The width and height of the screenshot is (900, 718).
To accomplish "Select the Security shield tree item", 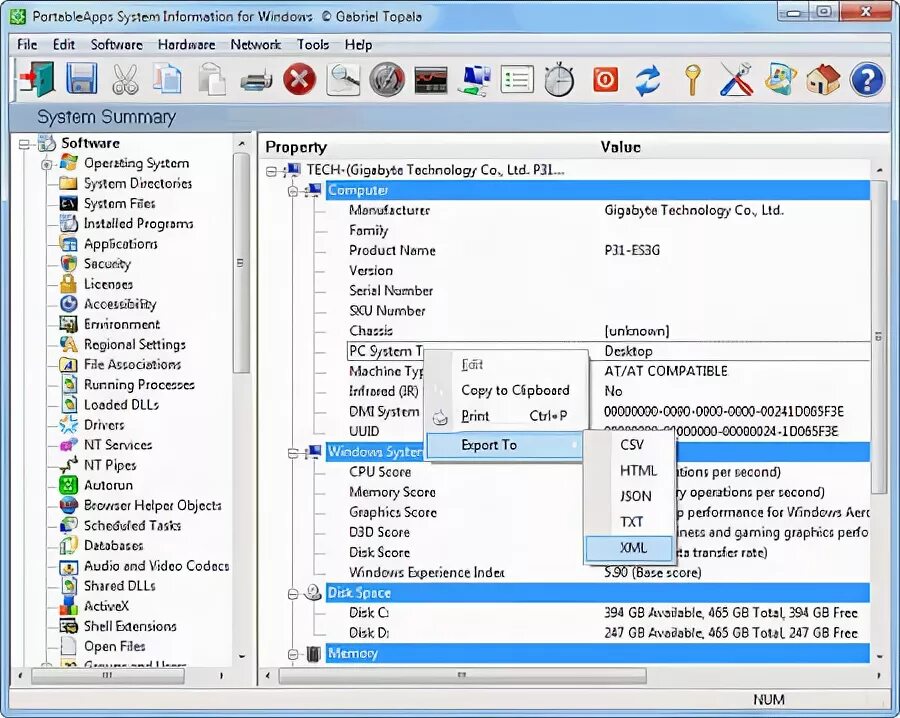I will (107, 264).
